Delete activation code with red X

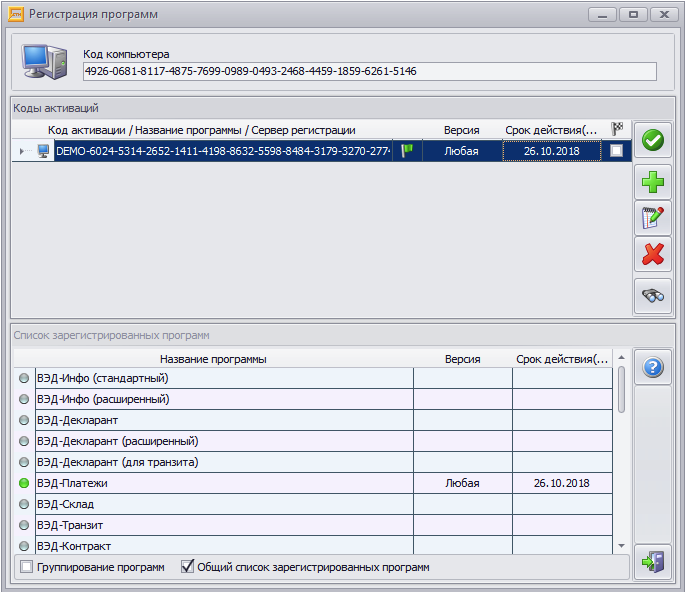coord(653,255)
